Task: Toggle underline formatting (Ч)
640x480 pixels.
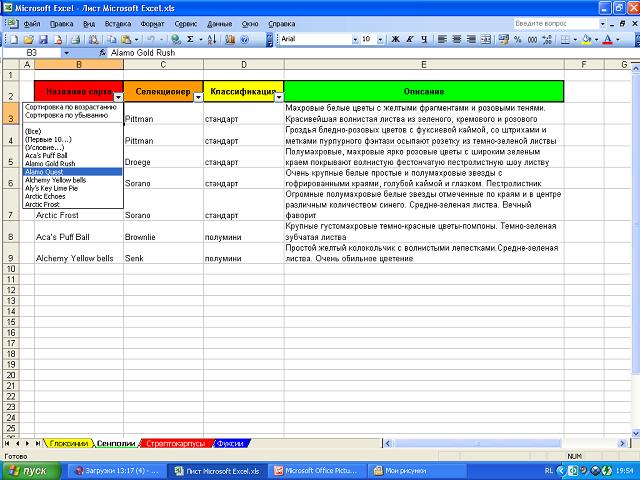Action: coord(424,39)
